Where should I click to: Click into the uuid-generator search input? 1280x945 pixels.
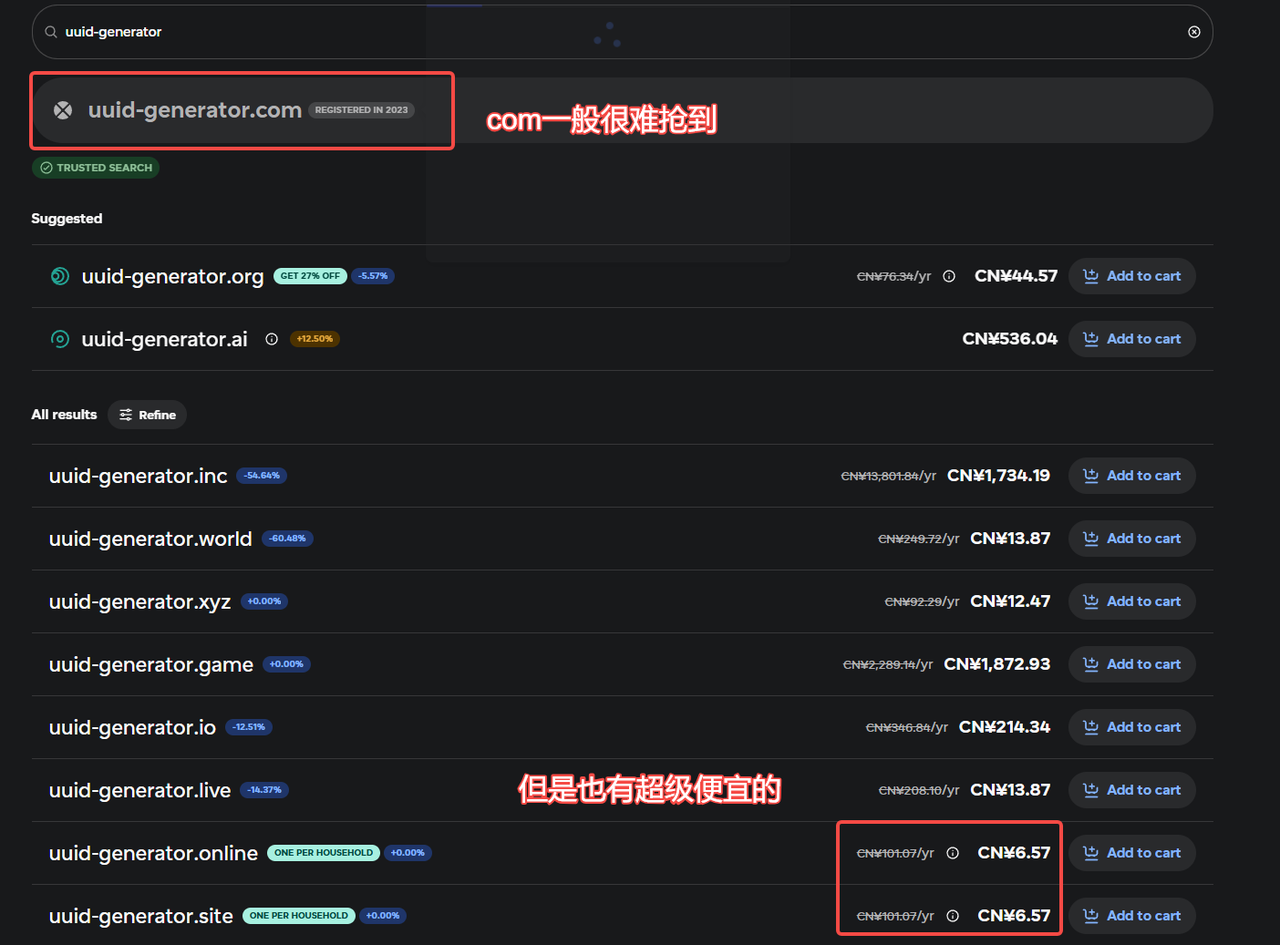pos(620,32)
